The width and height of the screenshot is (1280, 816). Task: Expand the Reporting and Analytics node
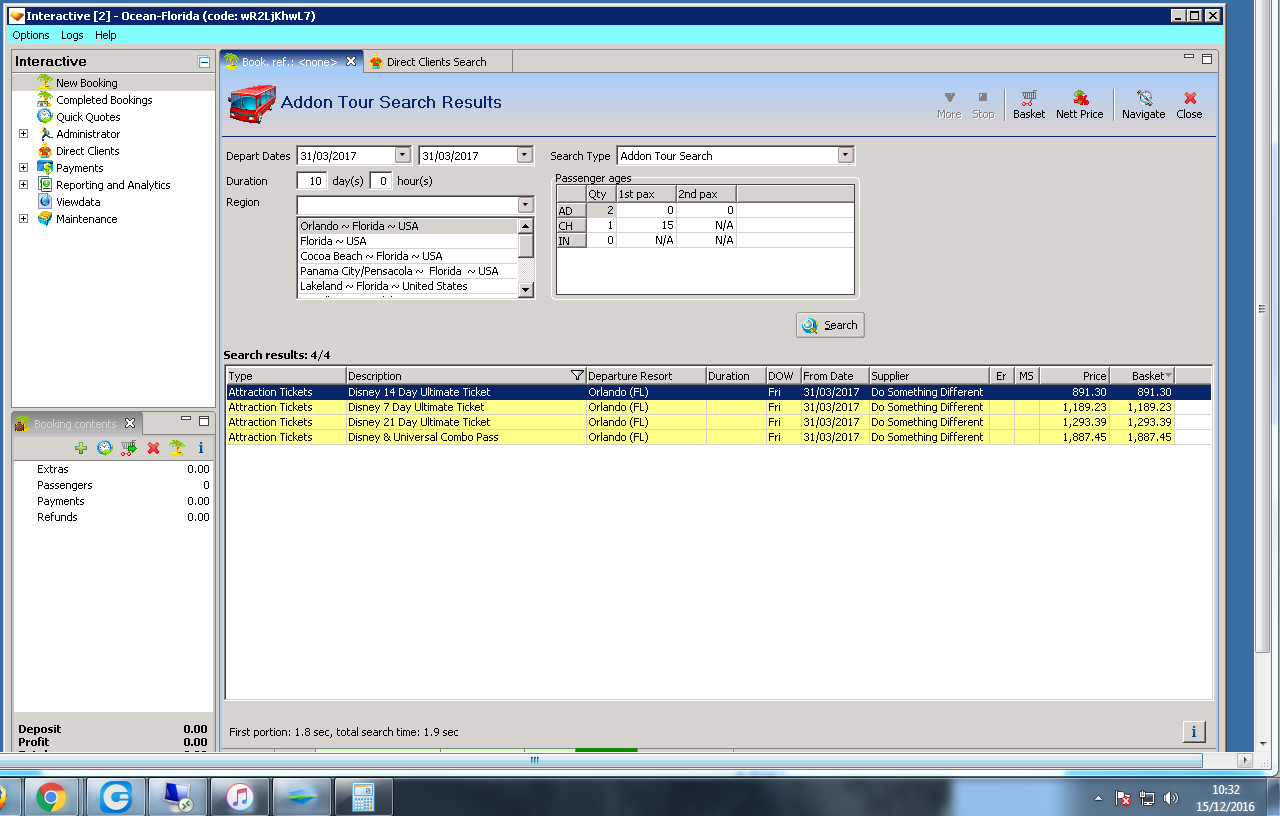click(x=23, y=185)
